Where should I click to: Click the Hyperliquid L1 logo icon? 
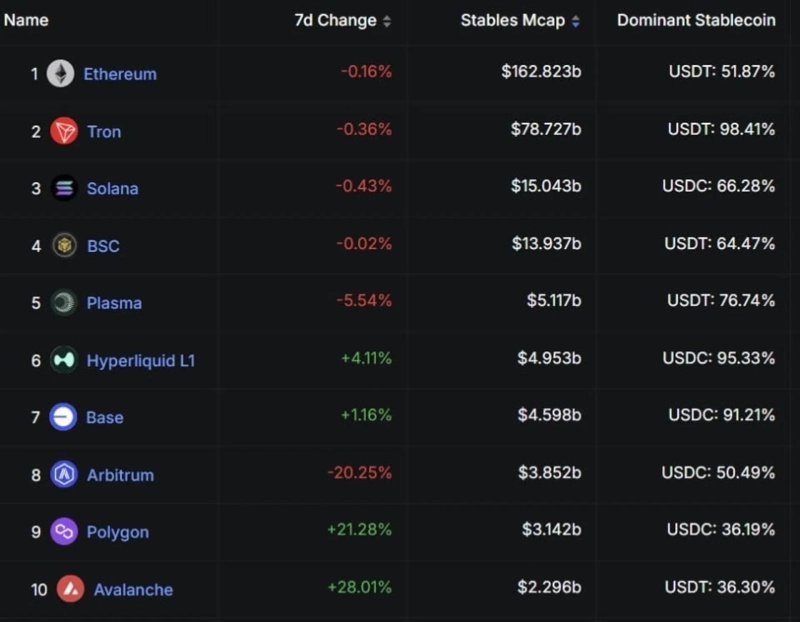click(x=64, y=360)
